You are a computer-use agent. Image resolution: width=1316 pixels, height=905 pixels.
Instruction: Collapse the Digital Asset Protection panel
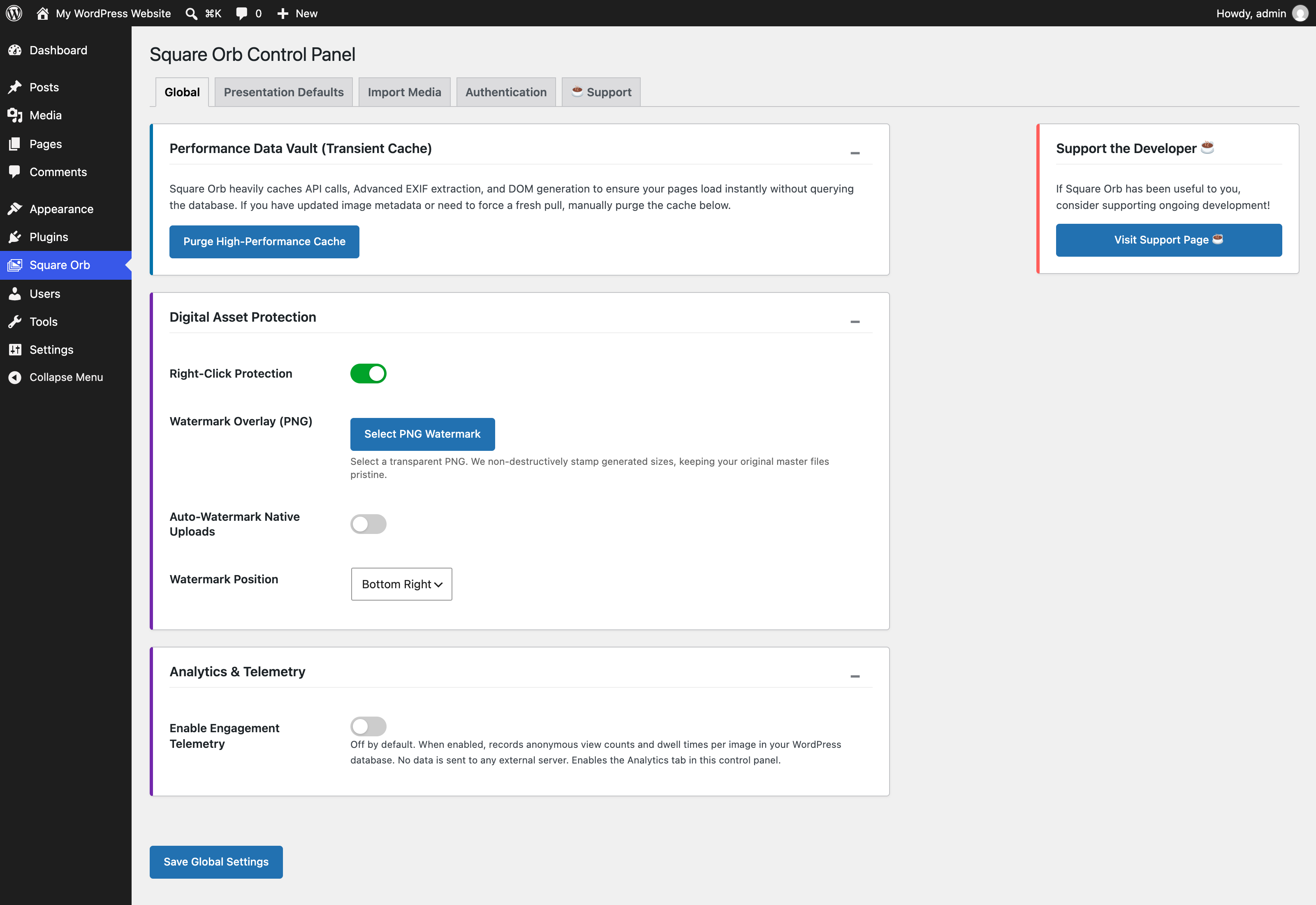[x=855, y=322]
